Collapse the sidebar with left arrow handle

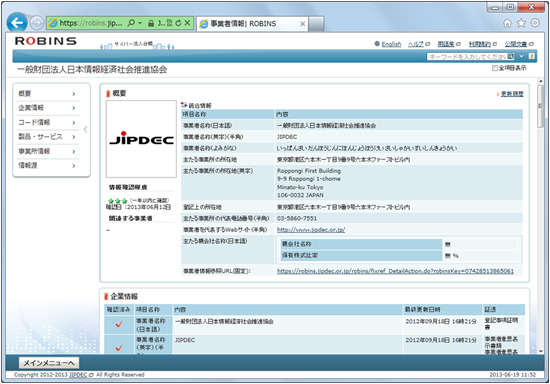pos(86,129)
